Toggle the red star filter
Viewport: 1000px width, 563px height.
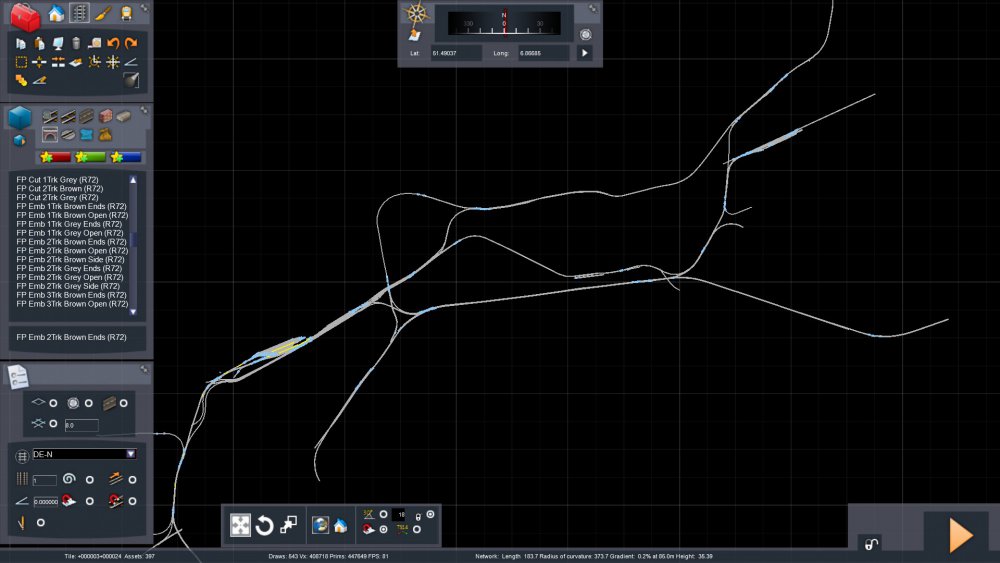[x=54, y=157]
